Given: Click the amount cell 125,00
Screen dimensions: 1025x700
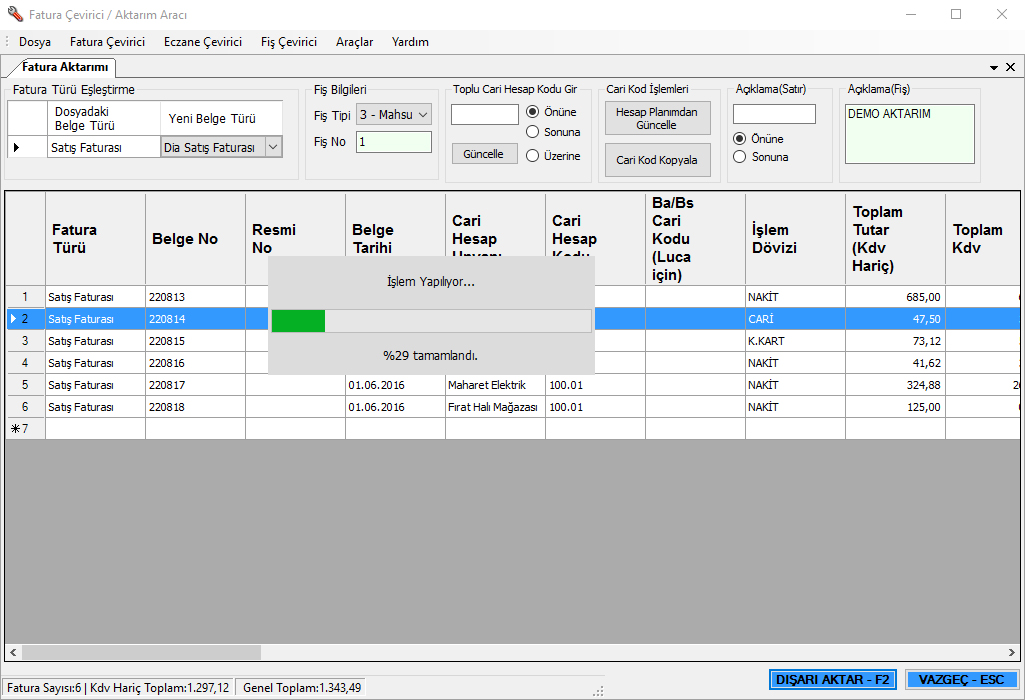Looking at the screenshot, I should pos(896,407).
